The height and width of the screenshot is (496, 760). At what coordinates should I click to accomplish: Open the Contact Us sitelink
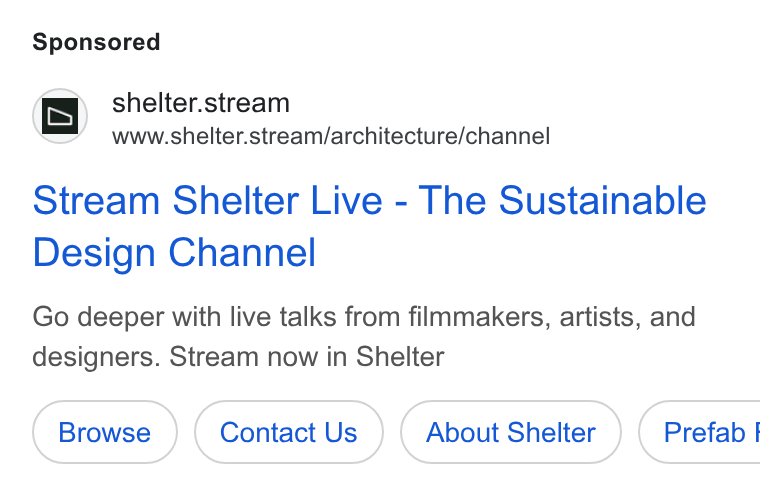pyautogui.click(x=289, y=432)
